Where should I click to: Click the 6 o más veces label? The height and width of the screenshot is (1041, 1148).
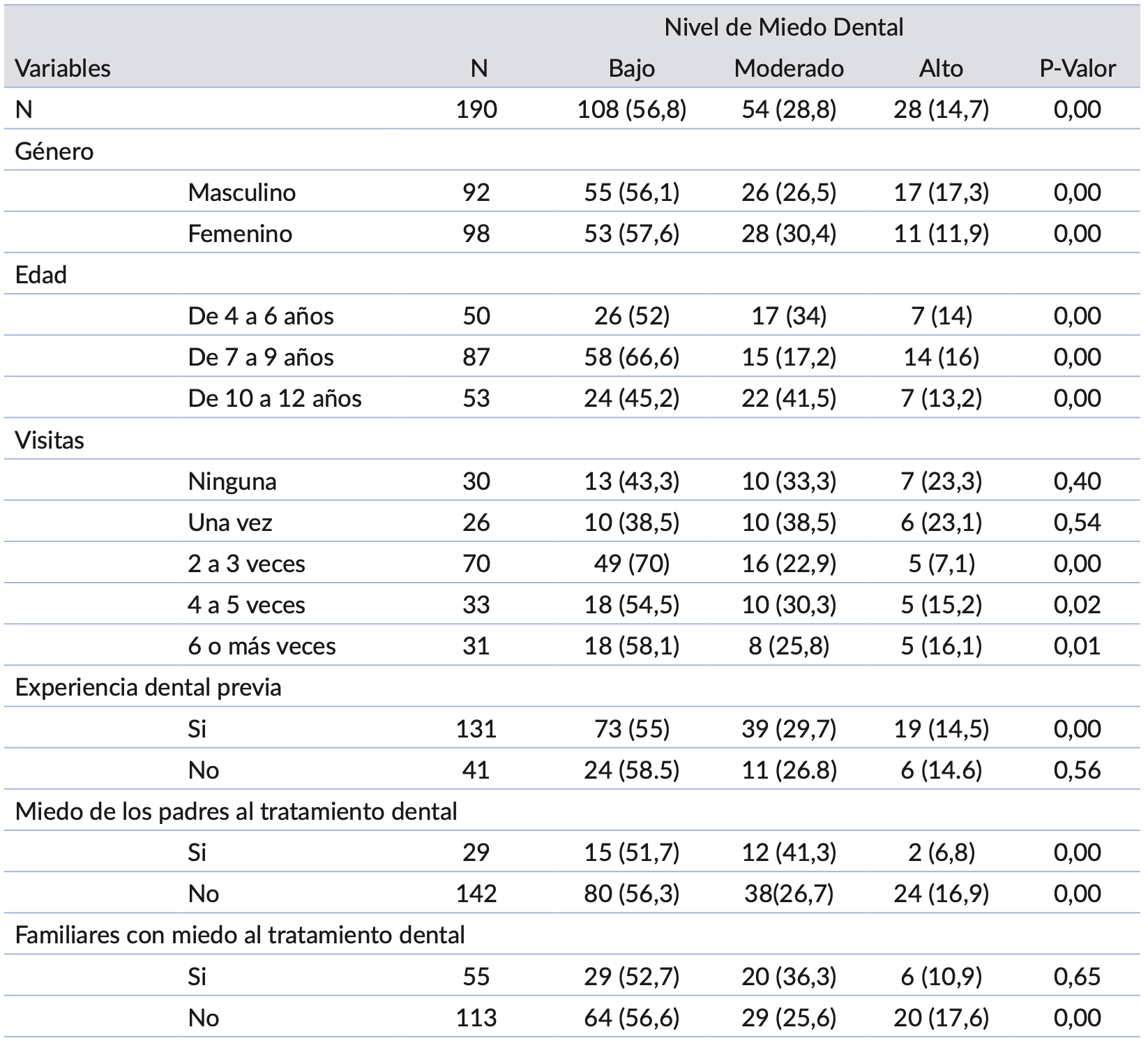coord(262,646)
